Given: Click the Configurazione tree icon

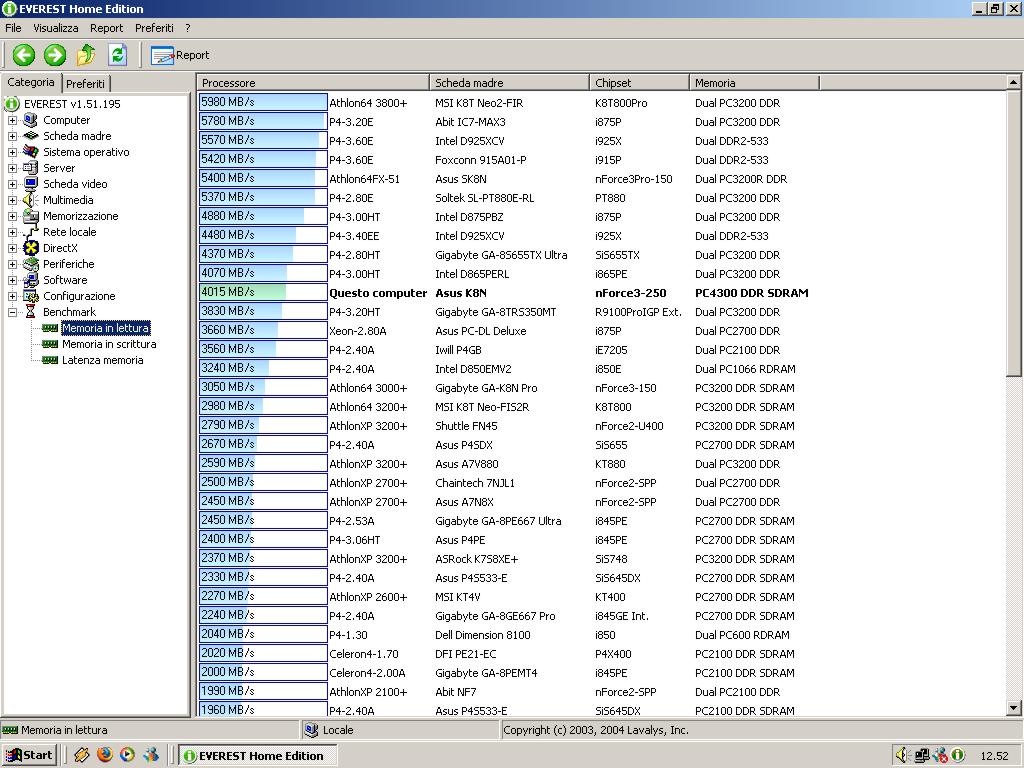Looking at the screenshot, I should (x=31, y=296).
